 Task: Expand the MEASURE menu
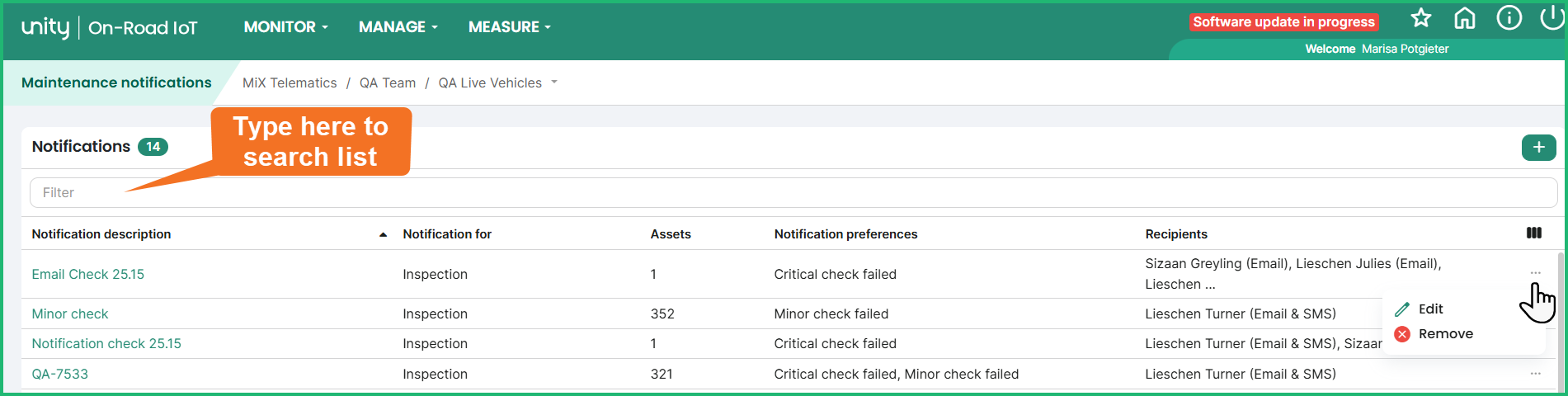pyautogui.click(x=509, y=27)
